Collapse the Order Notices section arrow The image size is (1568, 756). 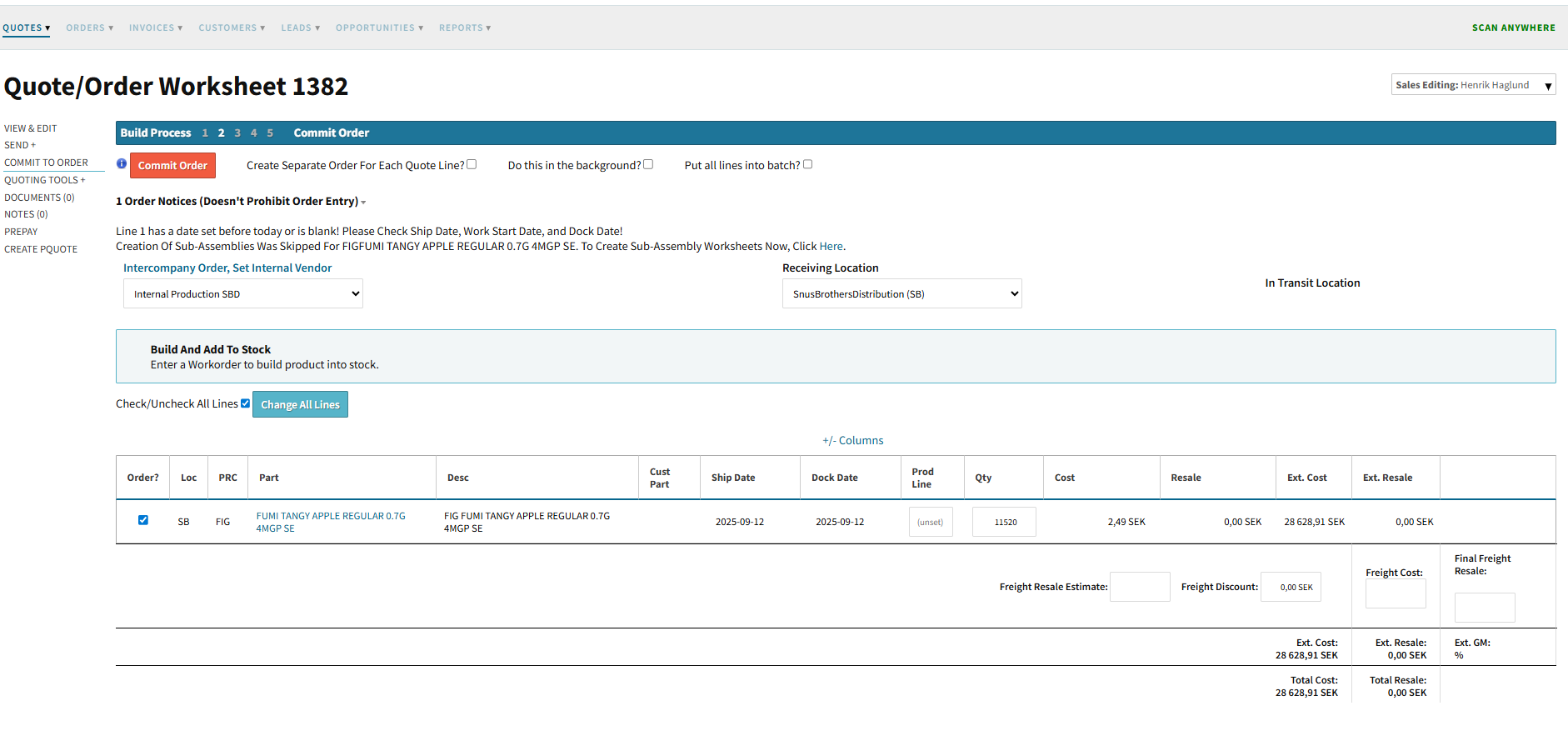click(x=363, y=203)
